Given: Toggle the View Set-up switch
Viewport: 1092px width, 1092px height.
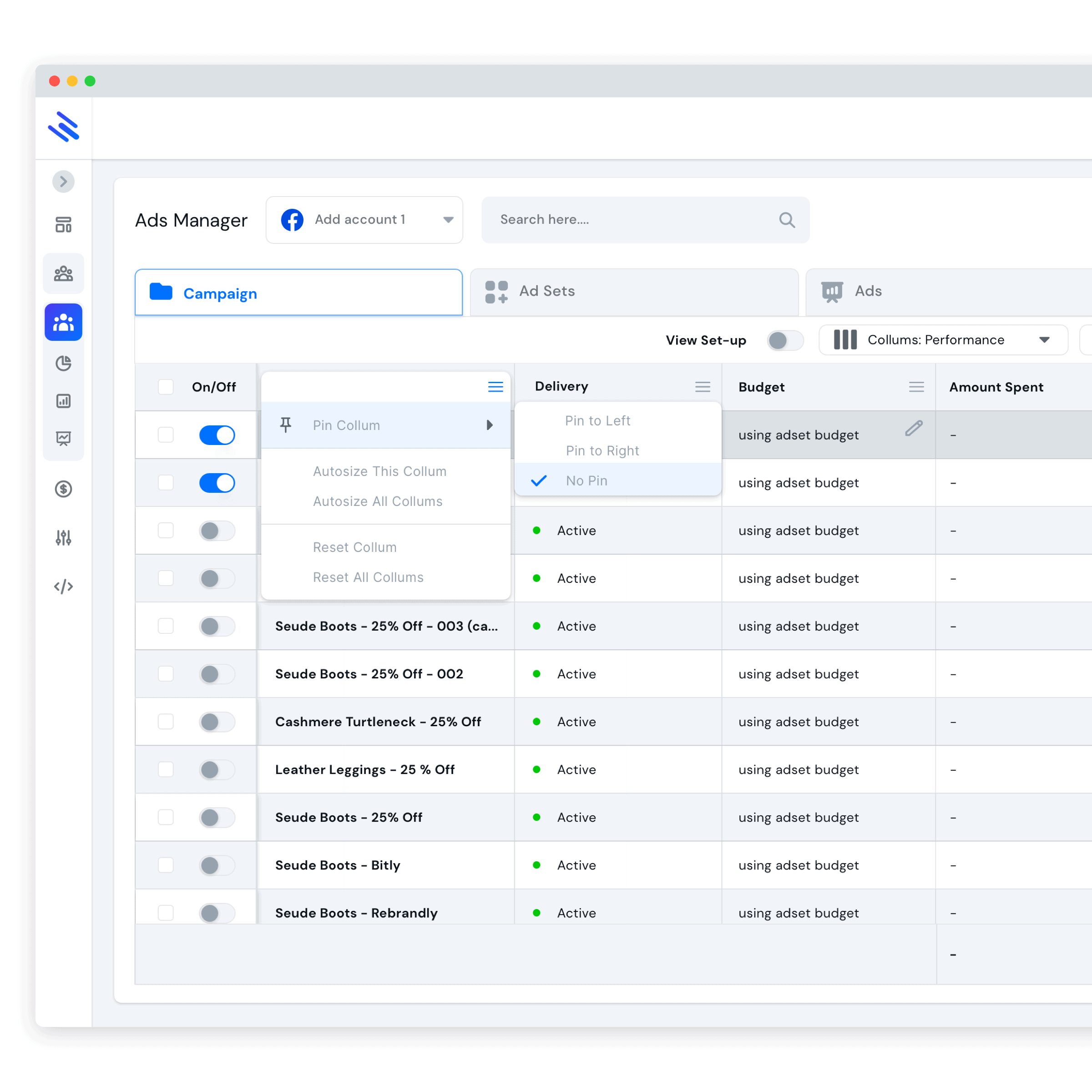Looking at the screenshot, I should [784, 340].
